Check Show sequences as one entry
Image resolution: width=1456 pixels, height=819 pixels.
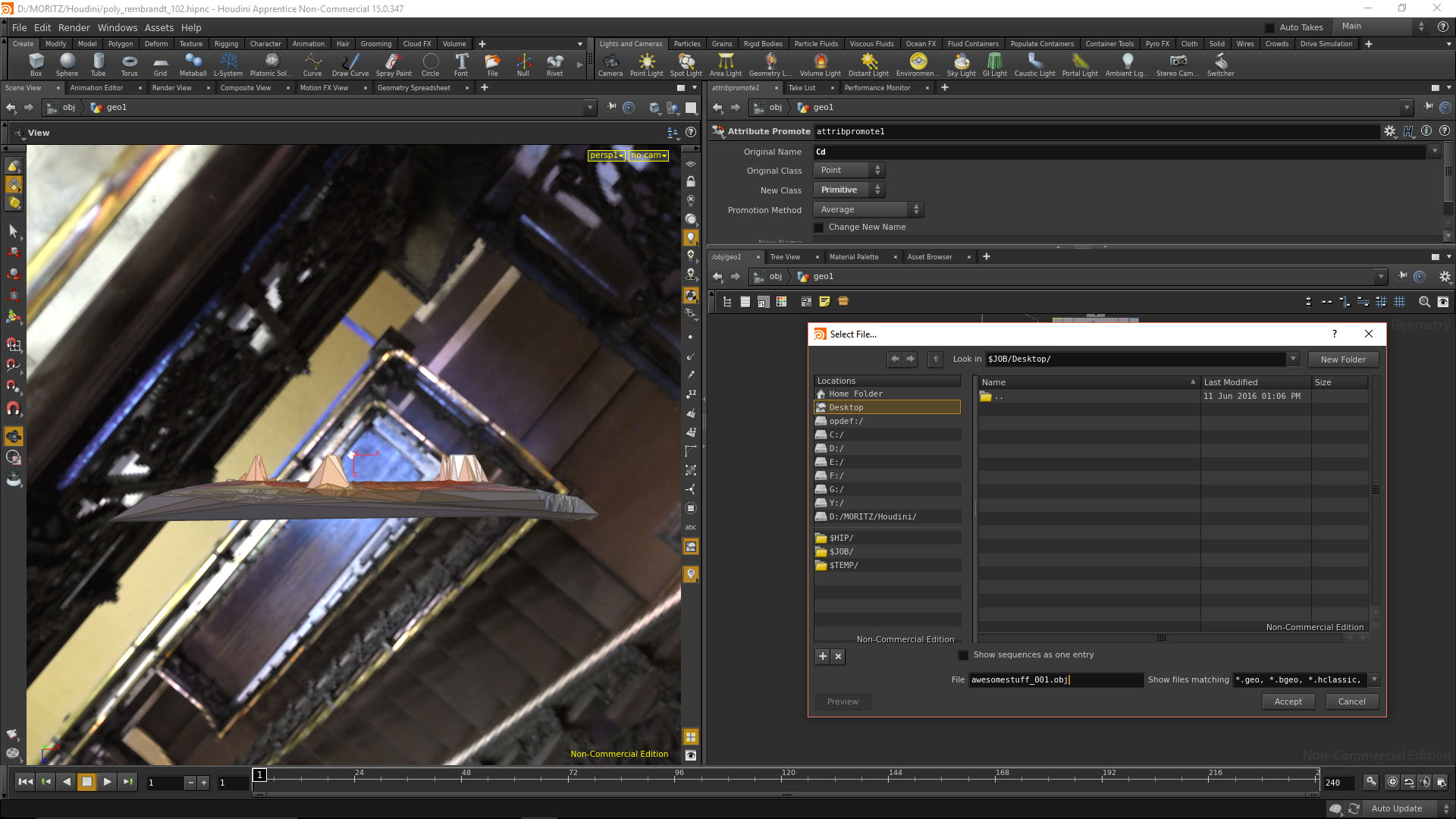[x=963, y=655]
